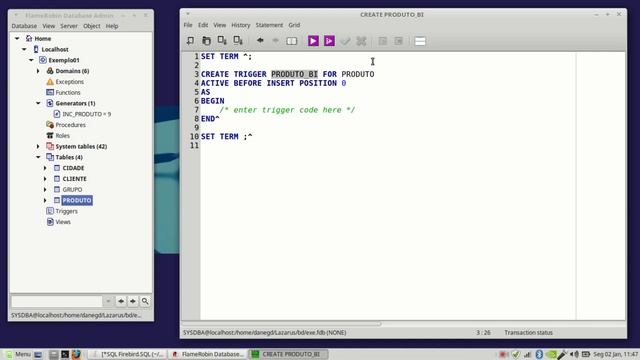Image resolution: width=640 pixels, height=360 pixels.
Task: Click the New SQL editor toolbar icon
Action: click(x=190, y=41)
